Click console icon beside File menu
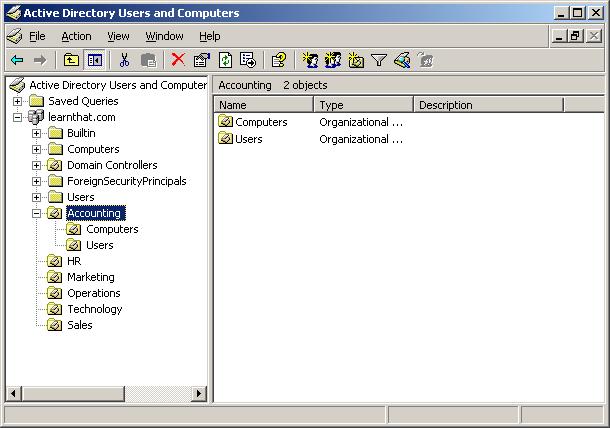The image size is (610, 428). point(15,37)
